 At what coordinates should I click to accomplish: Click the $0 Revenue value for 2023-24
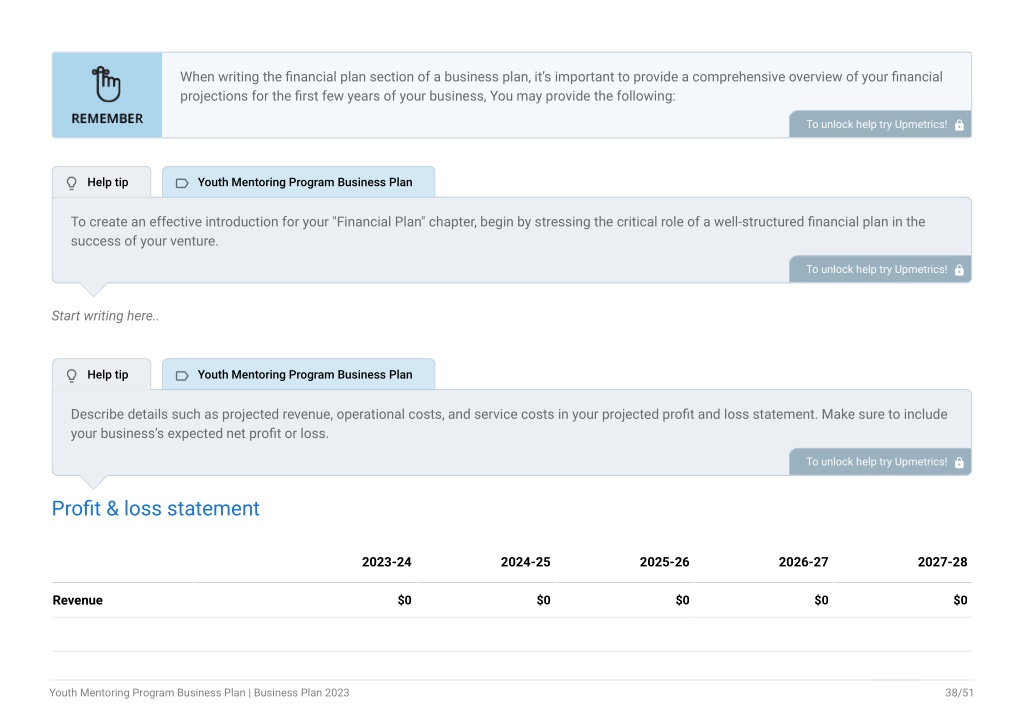(404, 601)
